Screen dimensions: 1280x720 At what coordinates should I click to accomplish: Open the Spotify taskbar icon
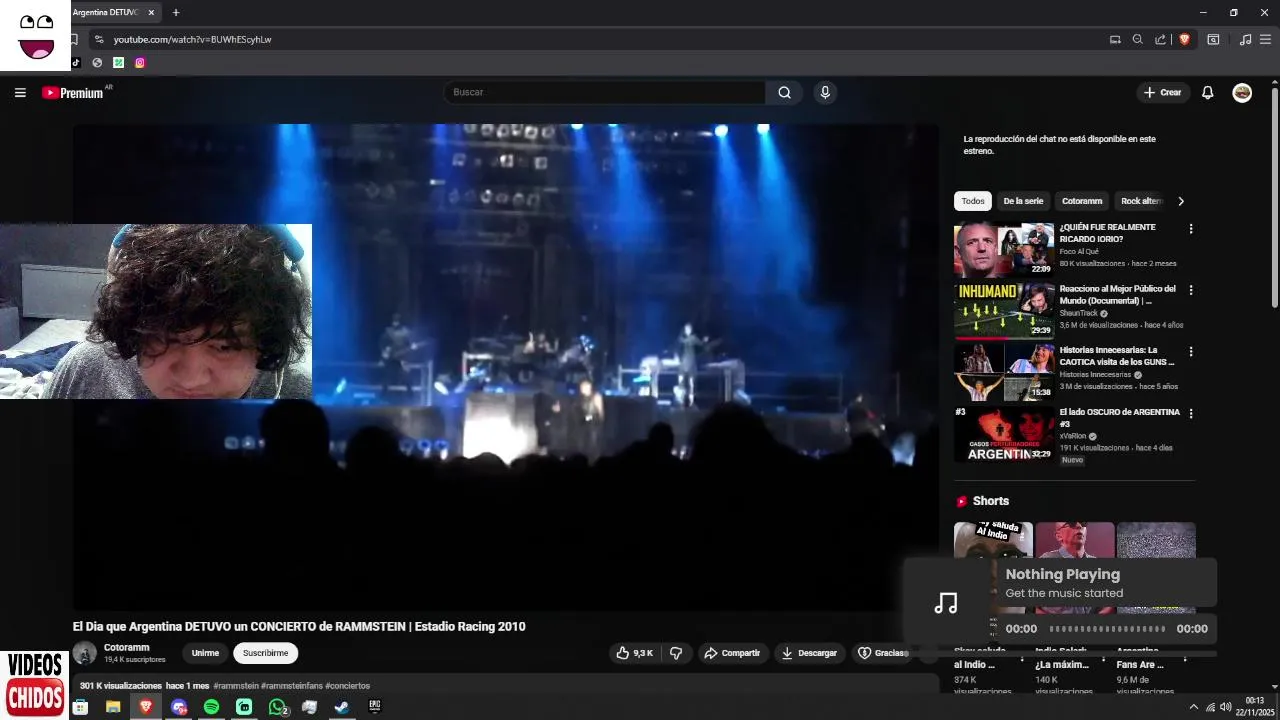[211, 706]
